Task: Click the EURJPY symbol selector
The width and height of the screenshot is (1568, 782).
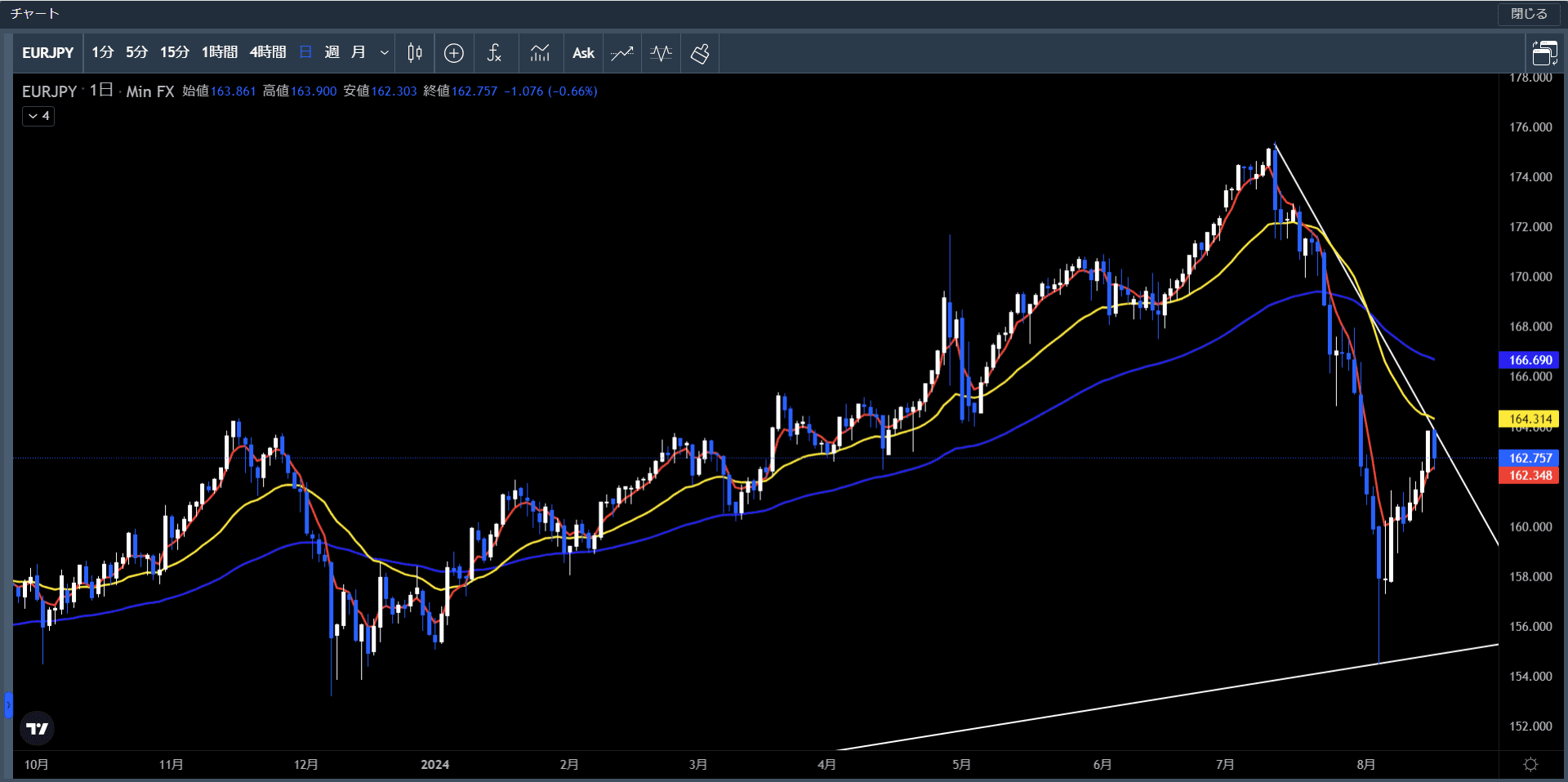Action: (x=48, y=53)
